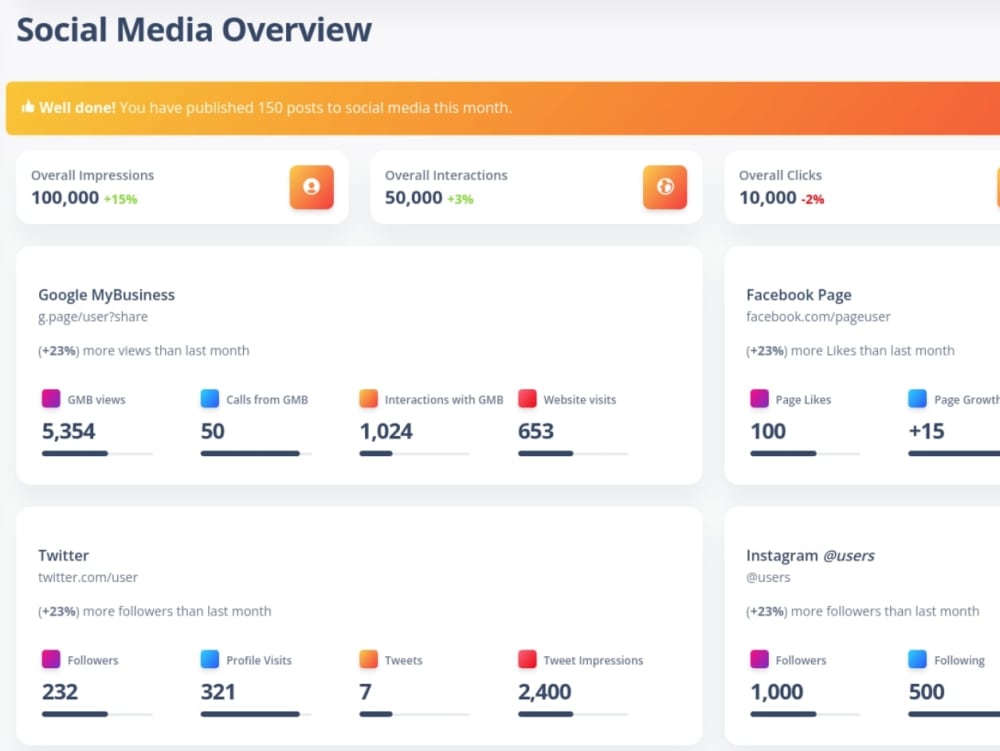Viewport: 1000px width, 751px height.
Task: Click 'more views than last month' text
Action: click(166, 351)
